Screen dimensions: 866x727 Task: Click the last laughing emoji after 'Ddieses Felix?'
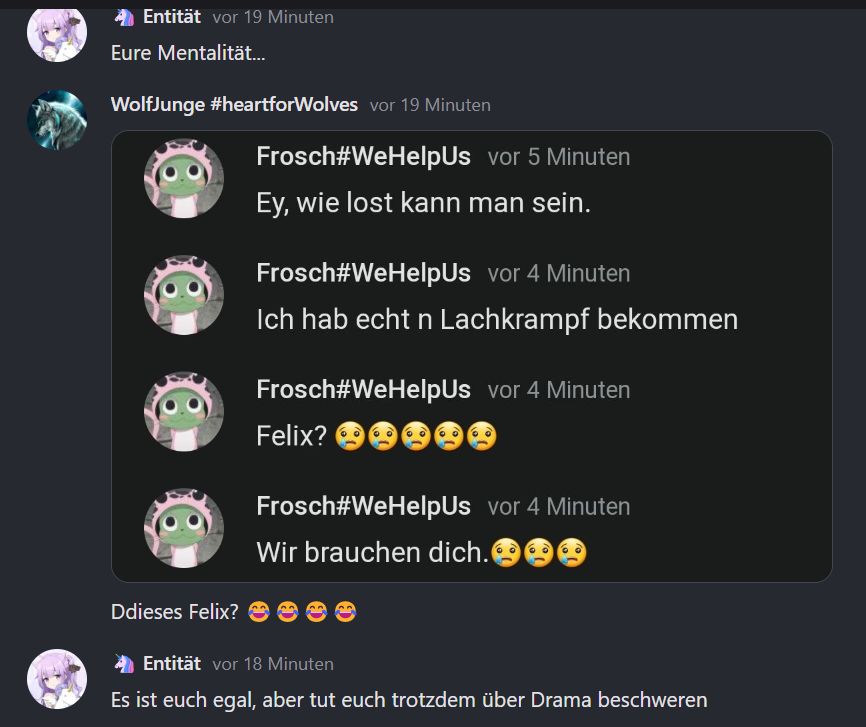tap(345, 612)
